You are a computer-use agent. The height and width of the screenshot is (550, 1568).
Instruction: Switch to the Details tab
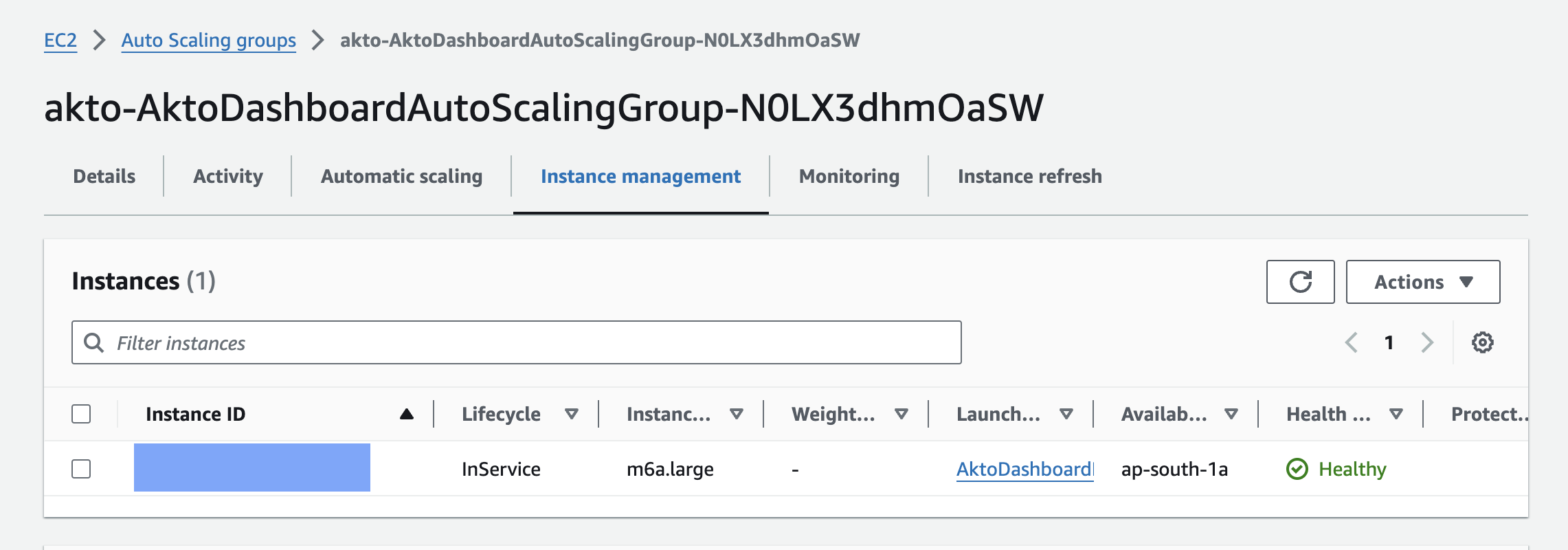(104, 177)
